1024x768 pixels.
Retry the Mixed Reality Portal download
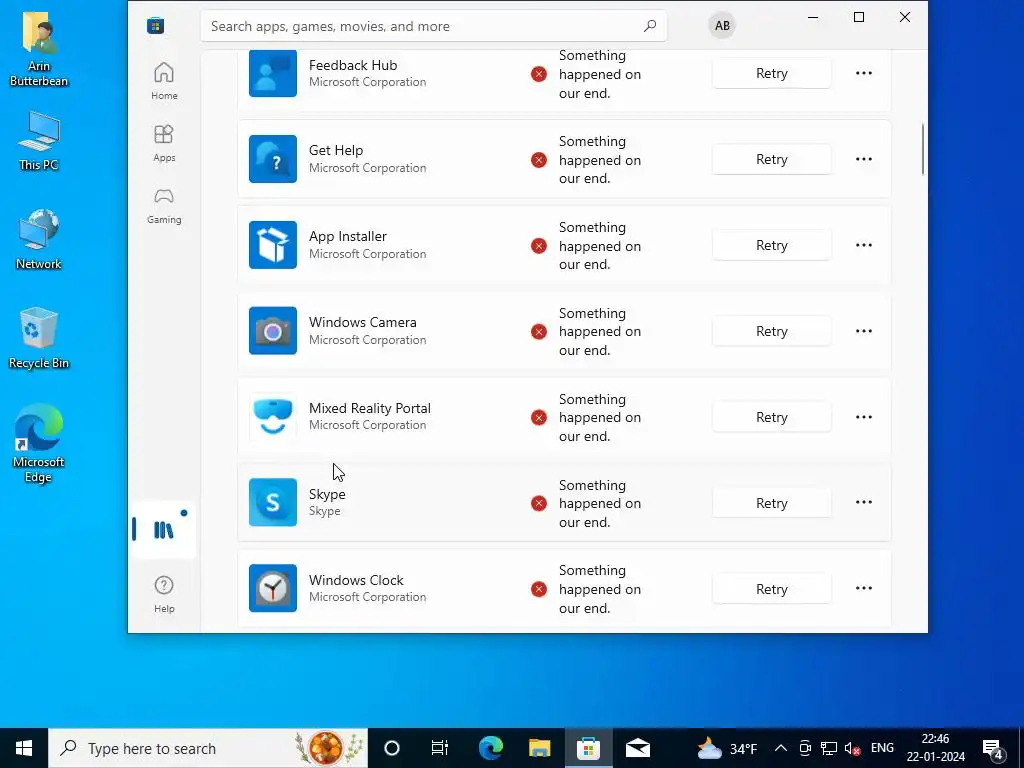pos(771,417)
